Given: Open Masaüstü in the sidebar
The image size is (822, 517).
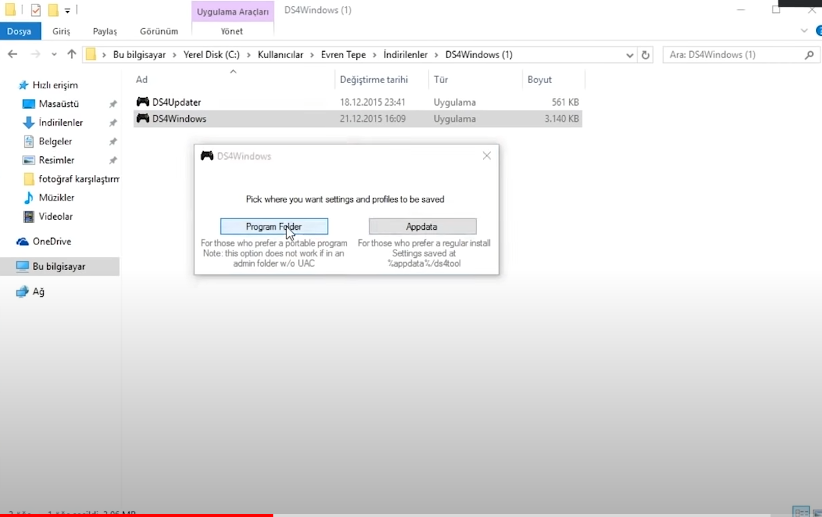Looking at the screenshot, I should click(x=59, y=104).
